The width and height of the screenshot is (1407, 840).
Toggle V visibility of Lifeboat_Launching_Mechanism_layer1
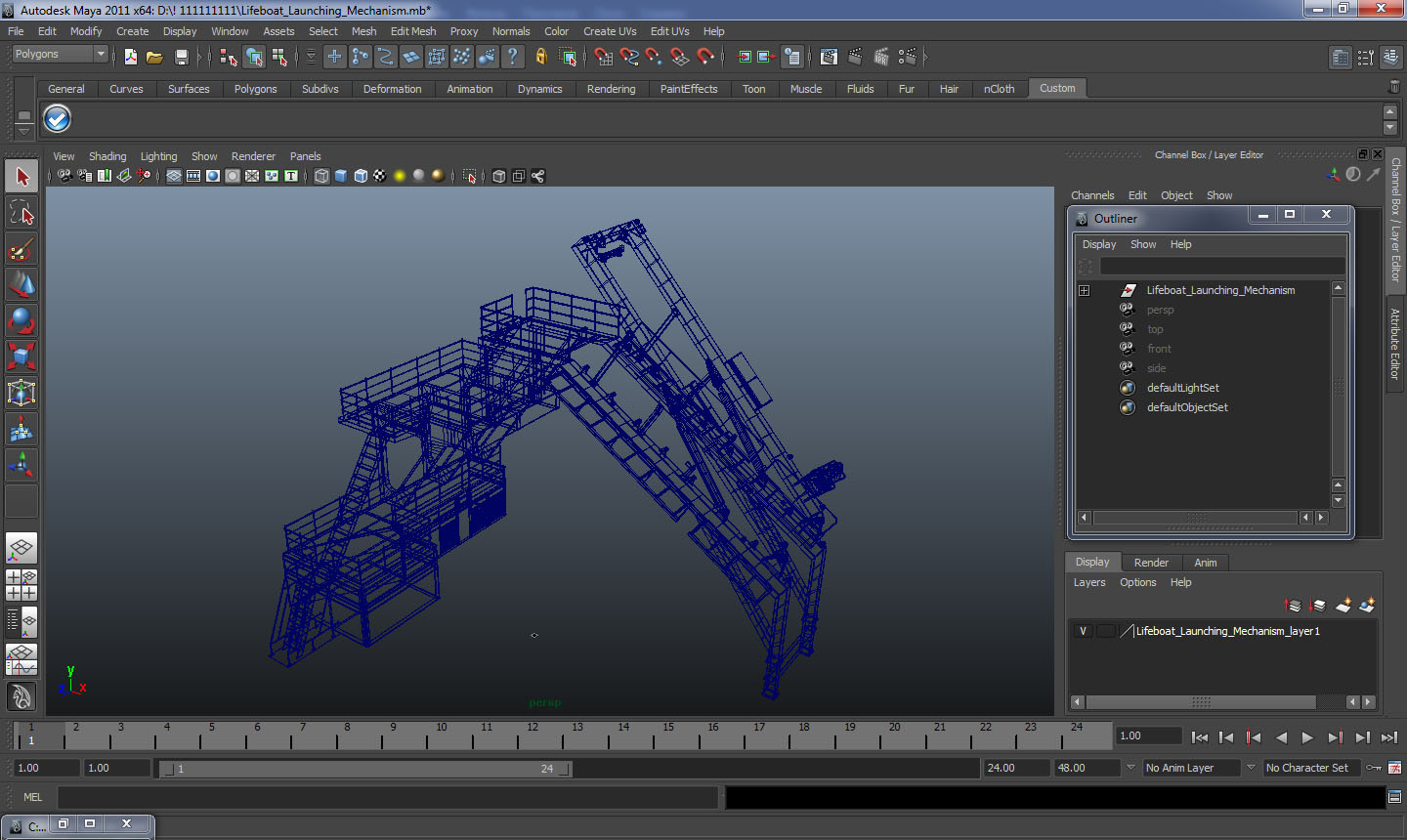click(1083, 631)
